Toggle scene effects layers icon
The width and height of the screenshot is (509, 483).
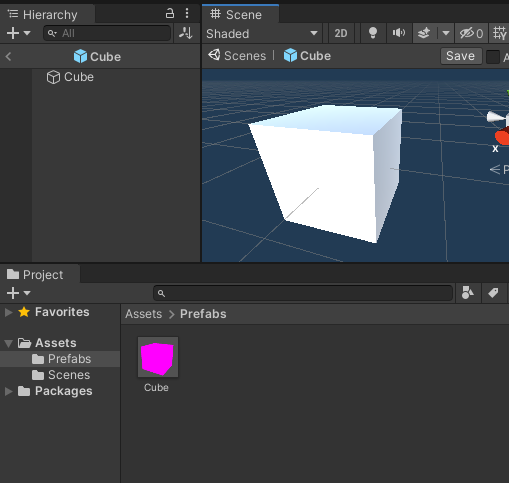click(424, 33)
